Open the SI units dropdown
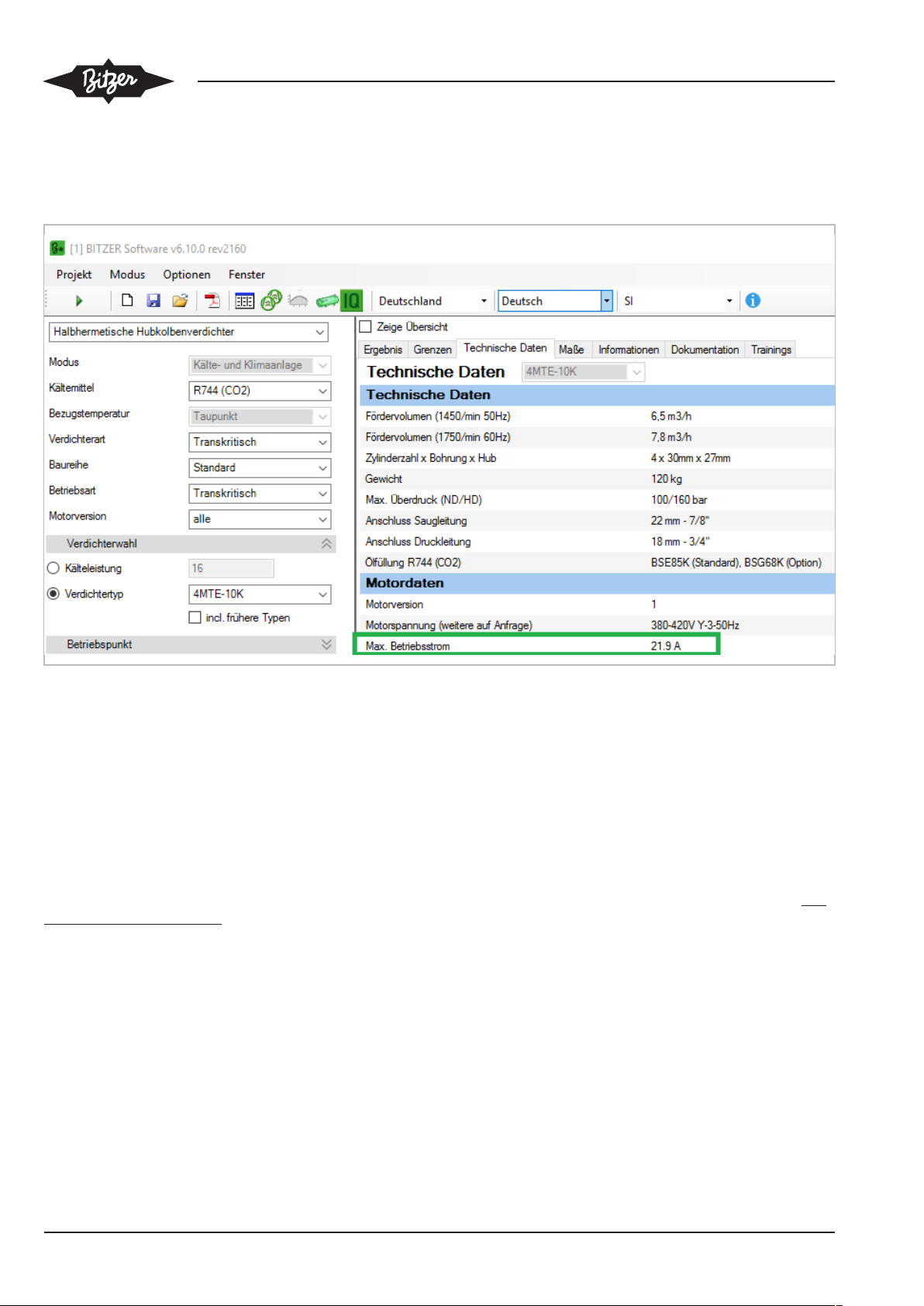 tap(678, 301)
